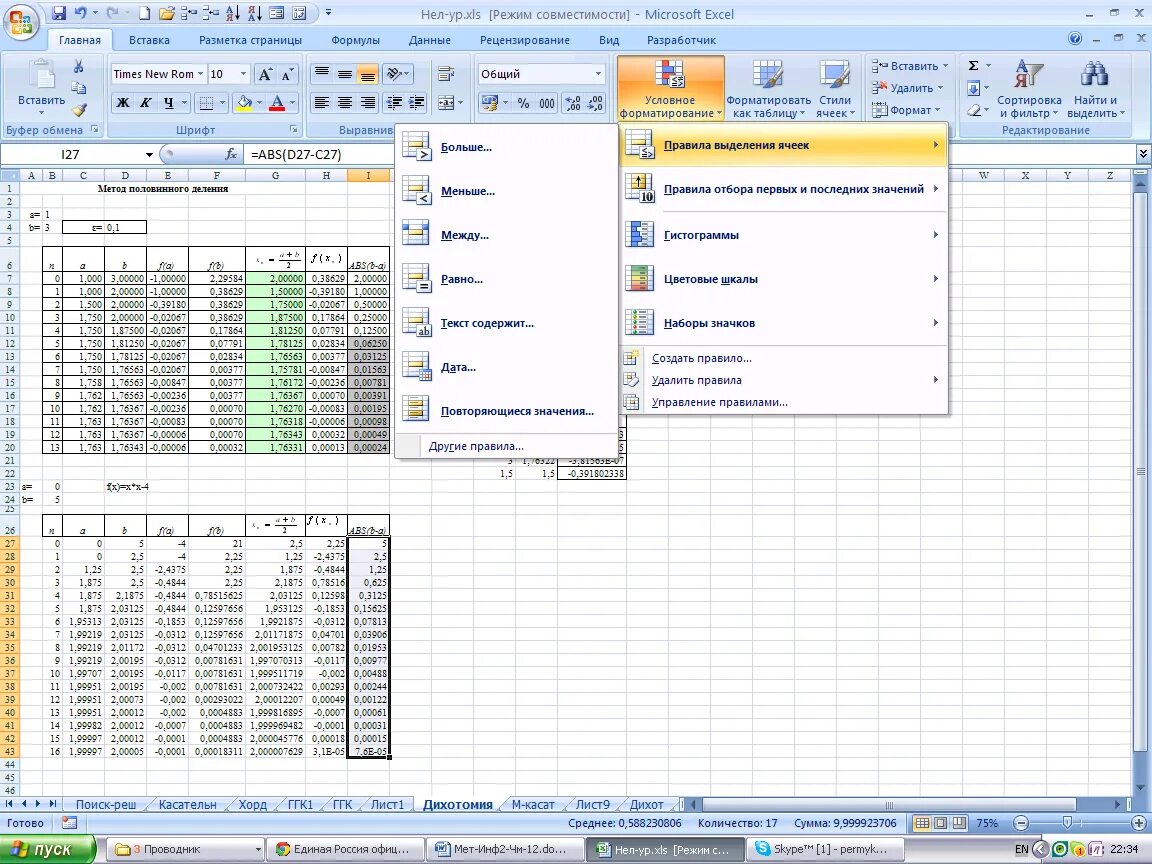
Task: Click Создать правило... entry
Action: click(783, 359)
